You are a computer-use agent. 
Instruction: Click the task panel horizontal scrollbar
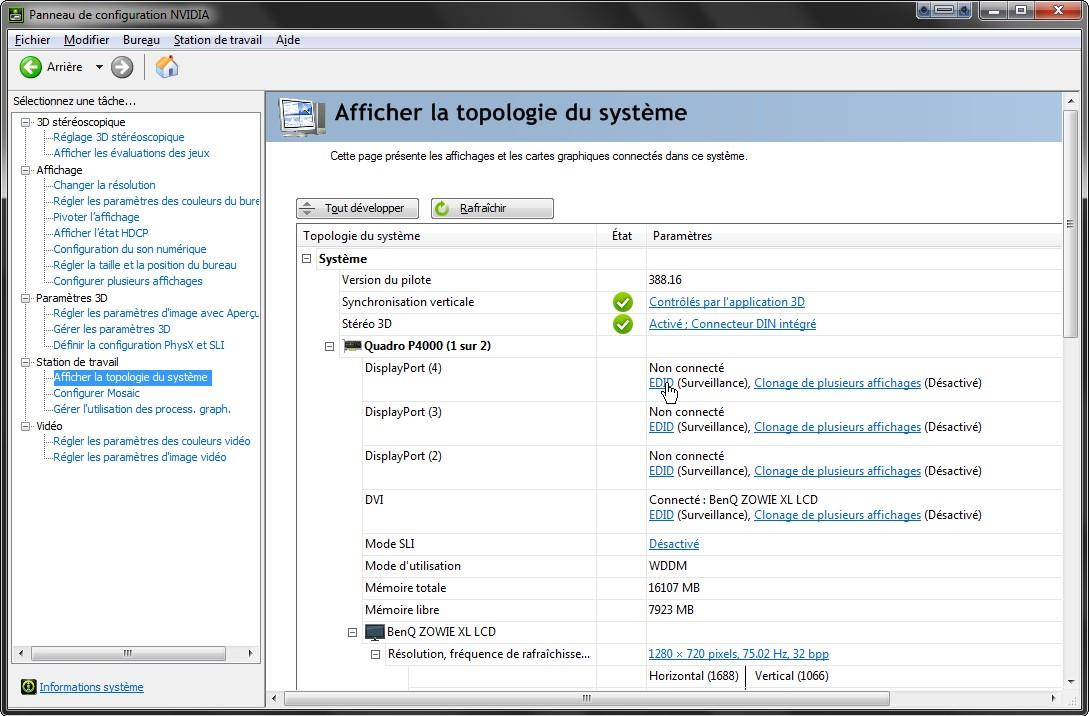tap(127, 654)
